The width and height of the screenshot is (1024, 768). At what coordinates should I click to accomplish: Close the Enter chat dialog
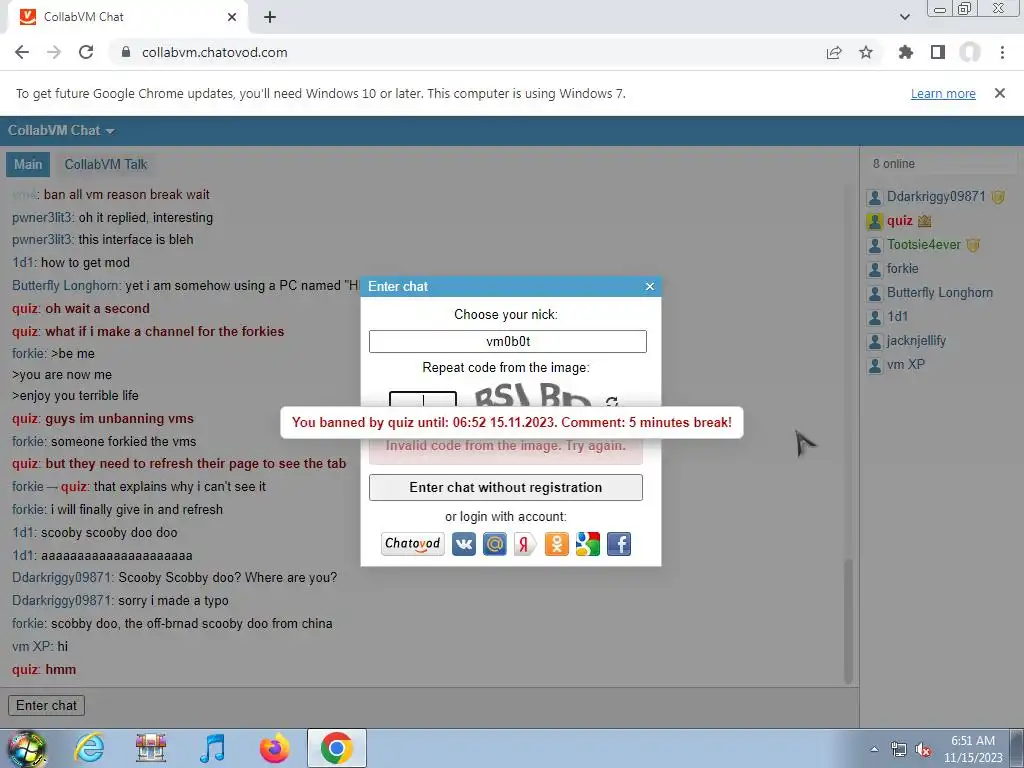(x=649, y=286)
